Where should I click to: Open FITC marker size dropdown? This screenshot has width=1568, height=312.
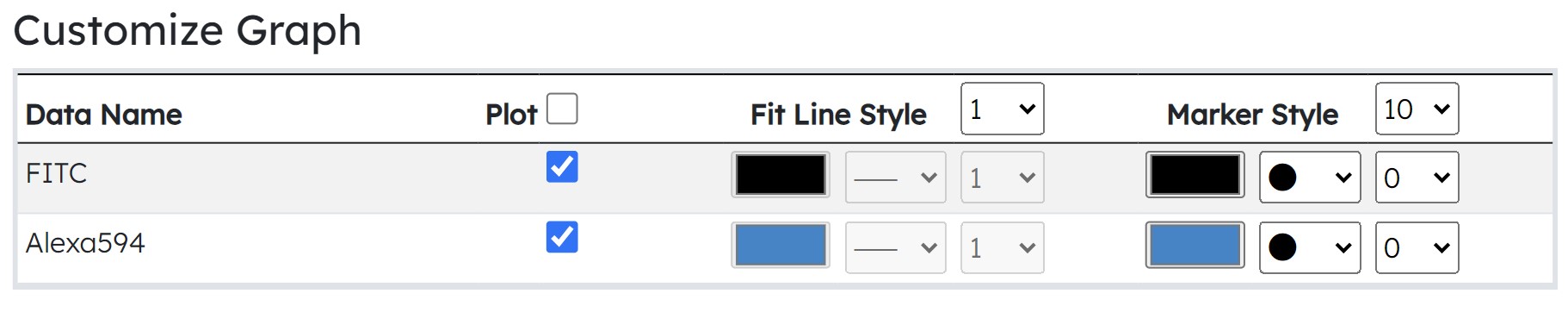point(1417,178)
